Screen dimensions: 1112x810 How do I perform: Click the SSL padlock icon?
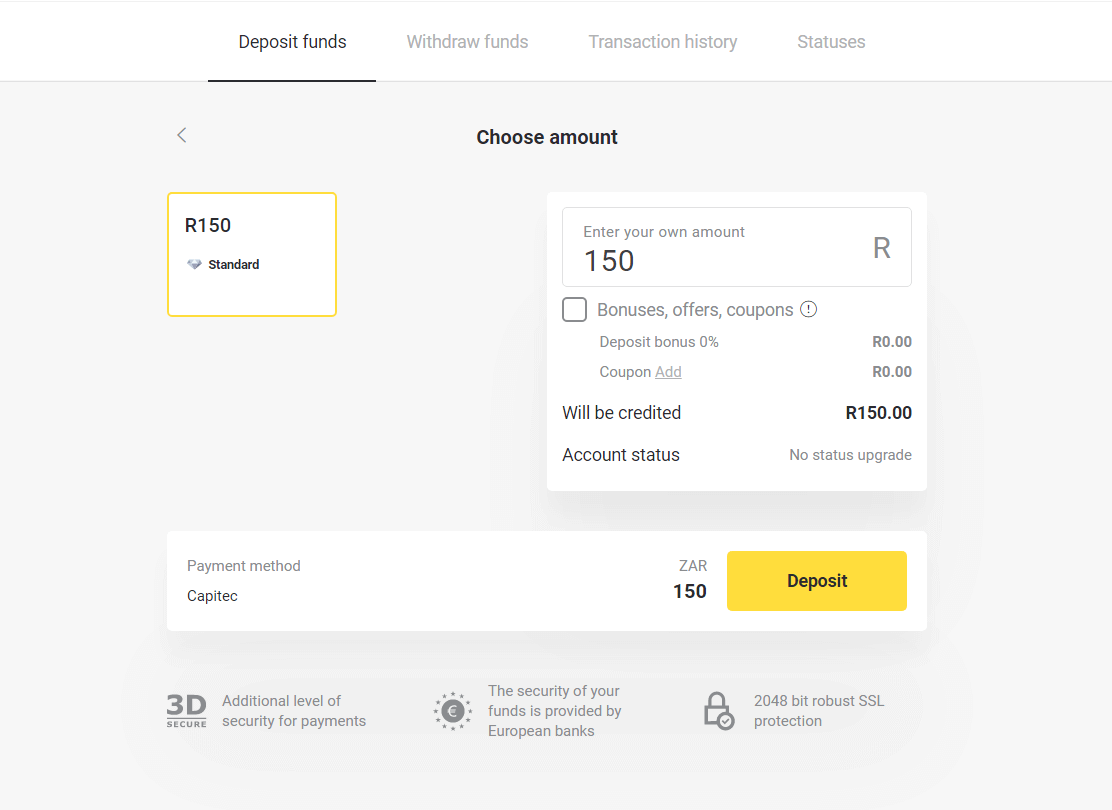[718, 711]
